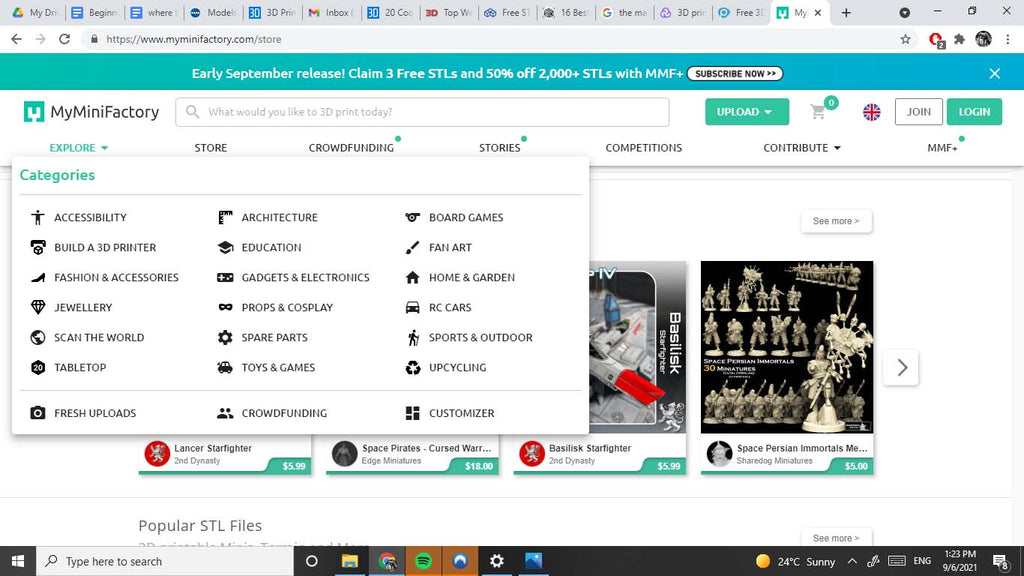Screen dimensions: 1024x576
Task: Click the $18.00 Space Pirates price tag
Action: coord(479,466)
